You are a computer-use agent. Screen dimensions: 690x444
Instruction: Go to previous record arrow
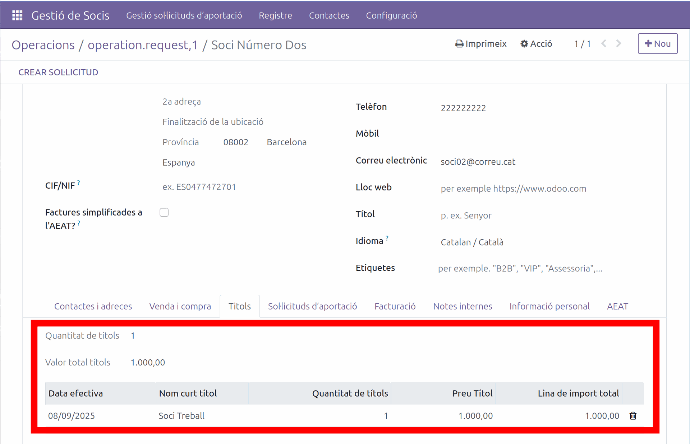604,44
